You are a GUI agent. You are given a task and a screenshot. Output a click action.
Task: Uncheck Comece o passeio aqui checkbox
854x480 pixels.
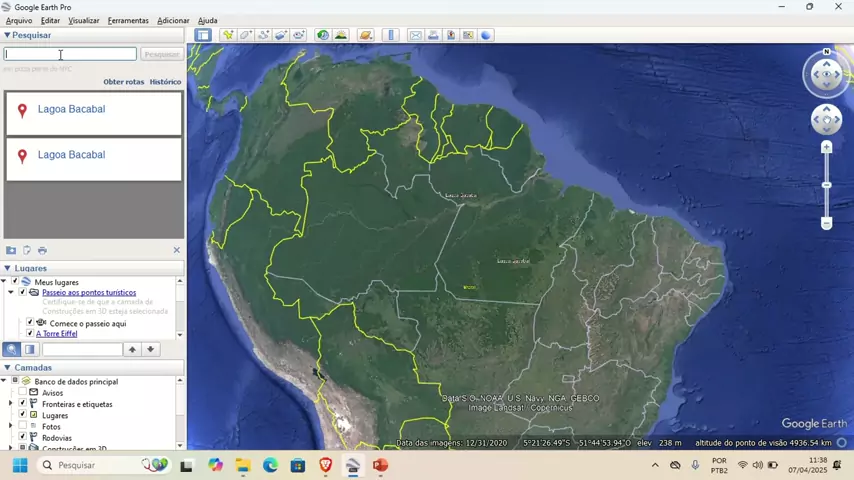pos(30,323)
